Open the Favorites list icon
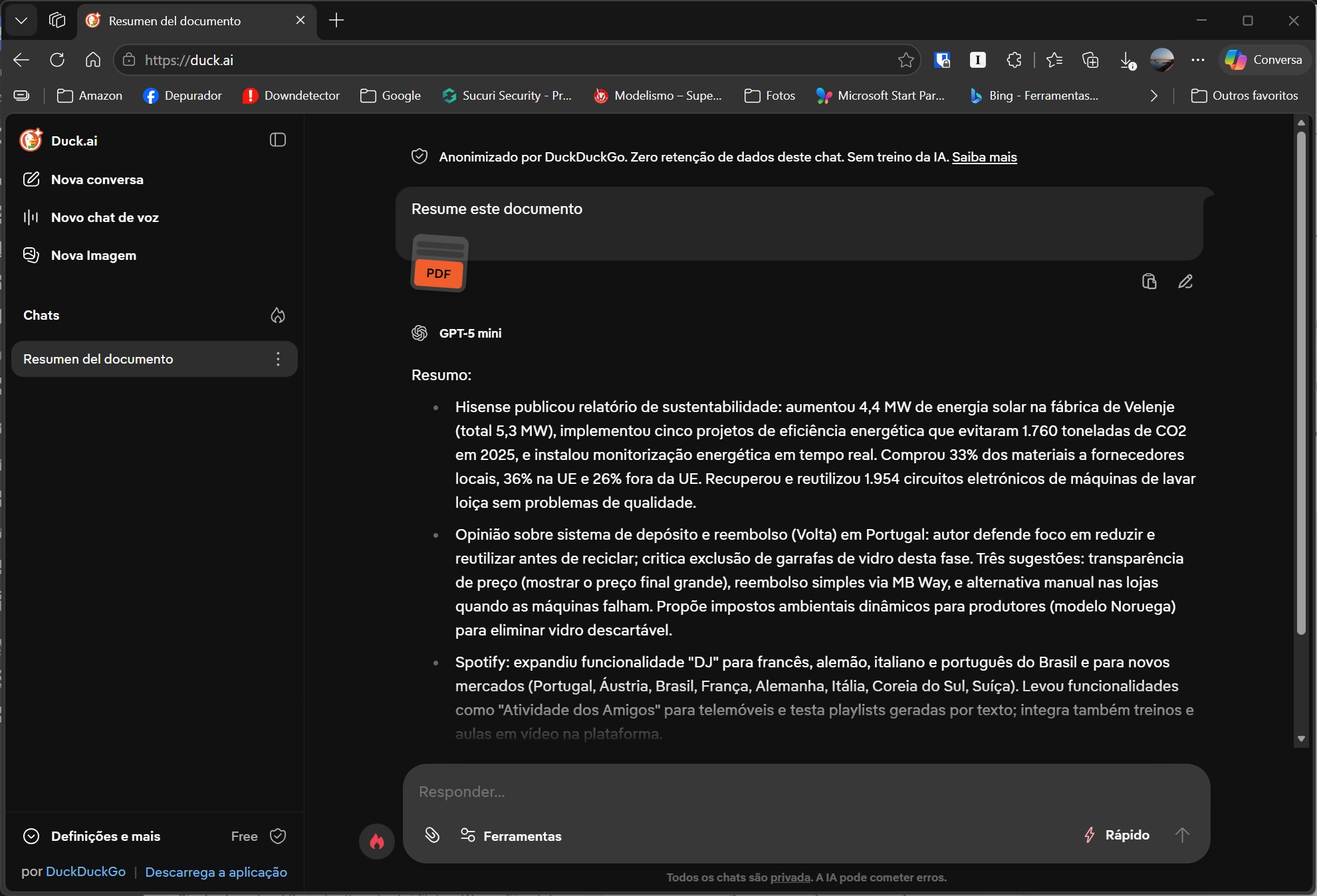The height and width of the screenshot is (896, 1317). (1054, 60)
